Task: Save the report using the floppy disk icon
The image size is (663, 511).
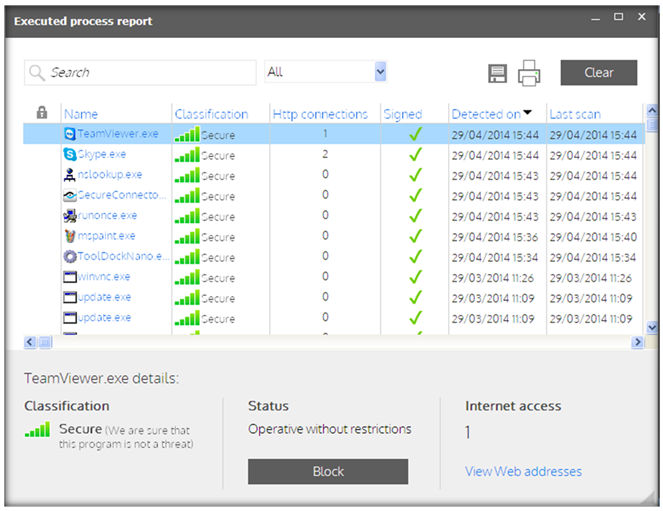Action: pyautogui.click(x=497, y=74)
